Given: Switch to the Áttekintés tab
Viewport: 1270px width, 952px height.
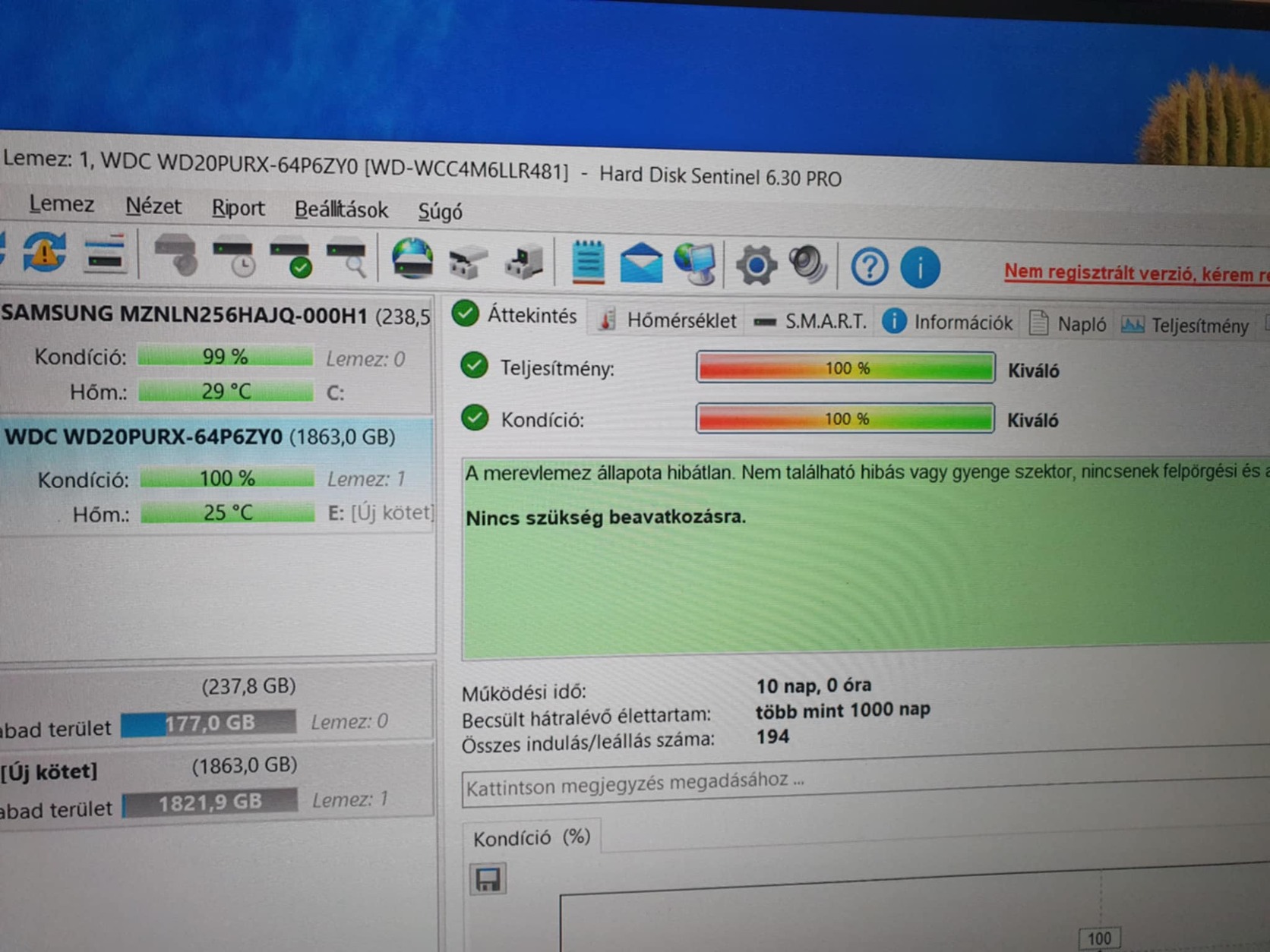Looking at the screenshot, I should pos(516,315).
